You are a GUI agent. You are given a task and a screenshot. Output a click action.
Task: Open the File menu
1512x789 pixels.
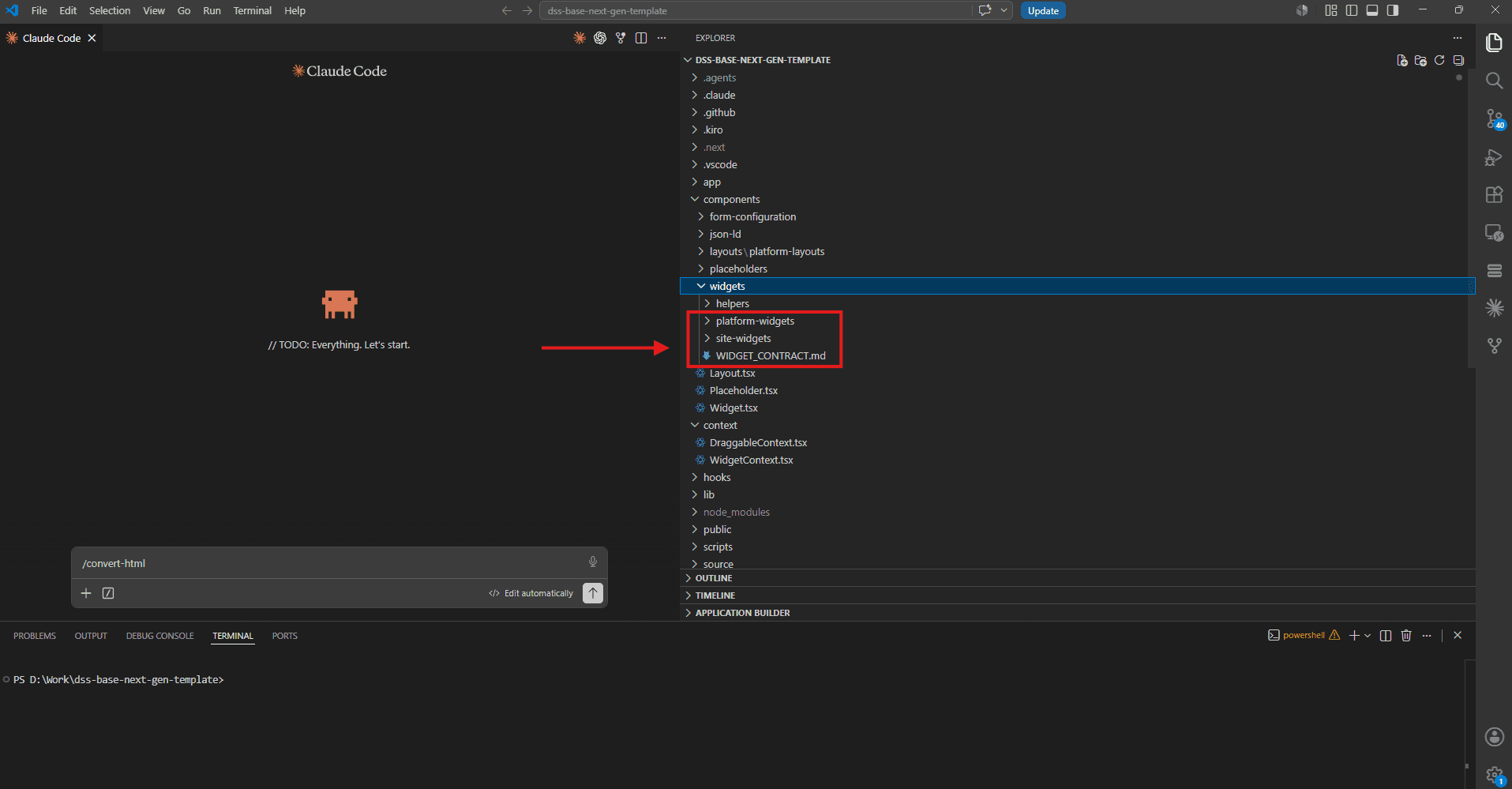pos(39,10)
